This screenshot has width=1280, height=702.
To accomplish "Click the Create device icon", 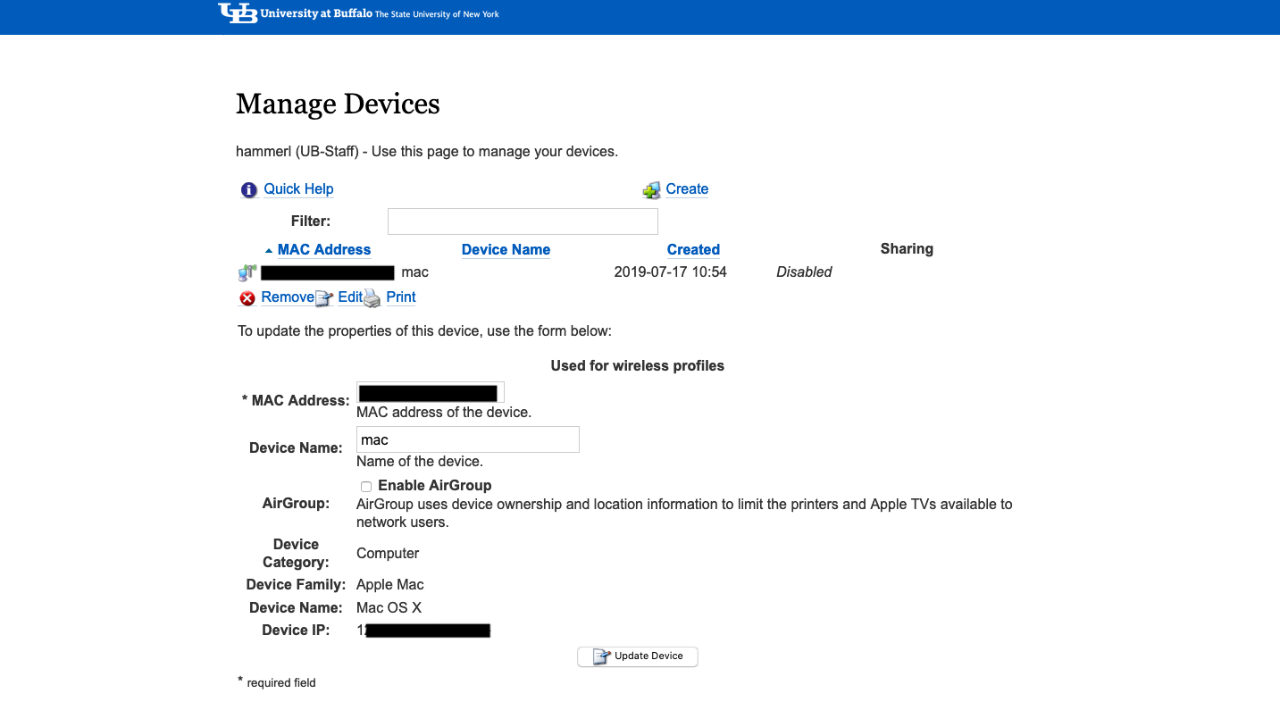I will (x=651, y=190).
